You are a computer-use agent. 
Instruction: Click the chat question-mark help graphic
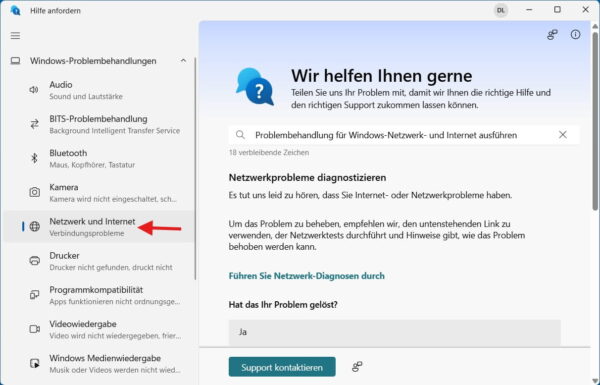[254, 86]
